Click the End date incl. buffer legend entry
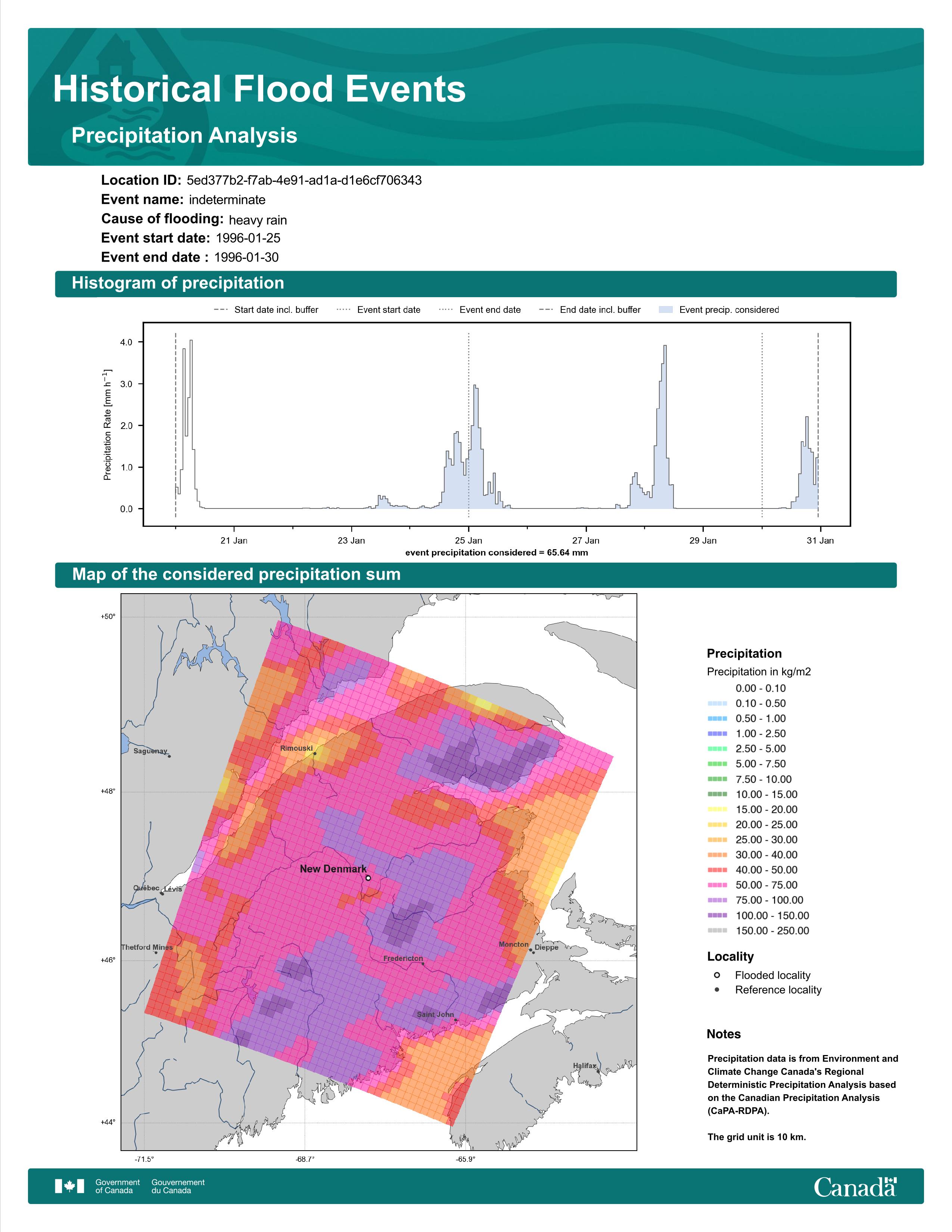The image size is (952, 1232). [590, 310]
